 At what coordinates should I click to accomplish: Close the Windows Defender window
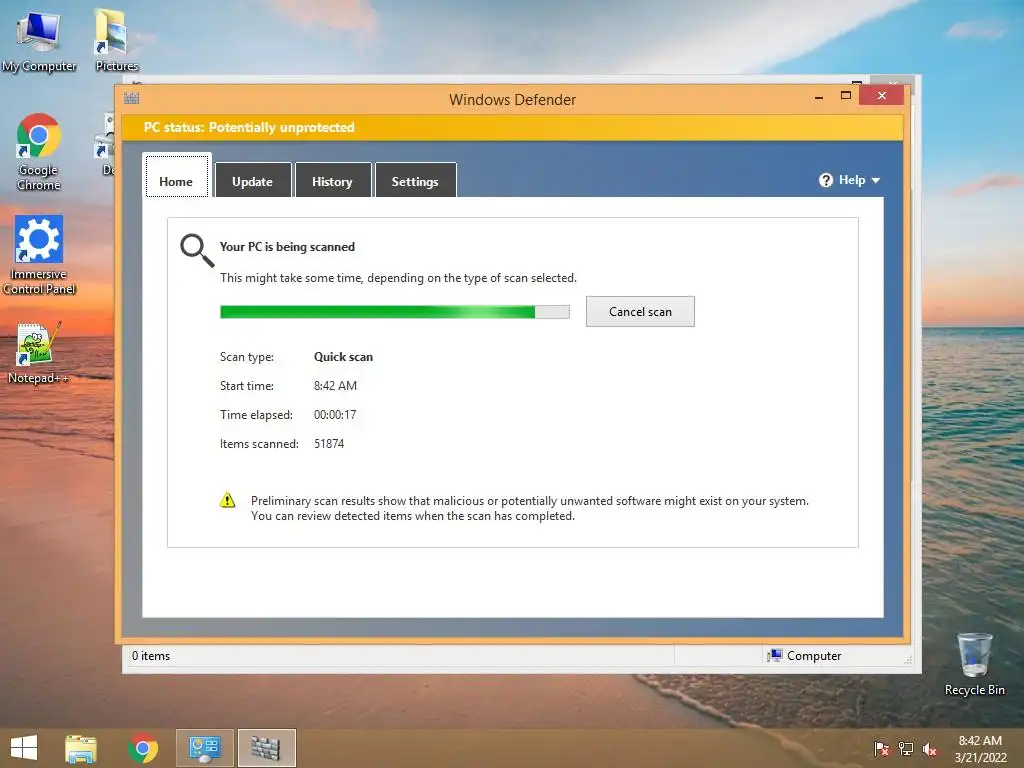[882, 95]
